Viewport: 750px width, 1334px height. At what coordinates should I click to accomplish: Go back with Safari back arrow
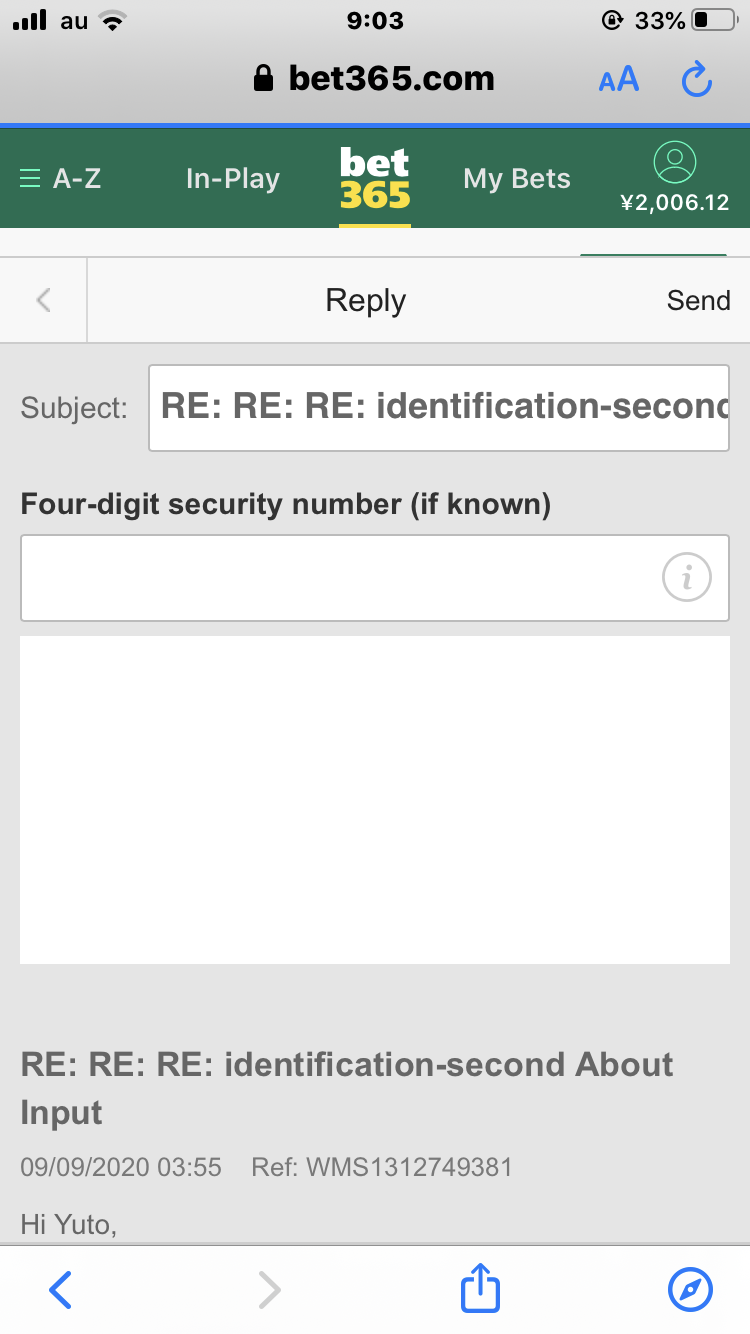[60, 1289]
